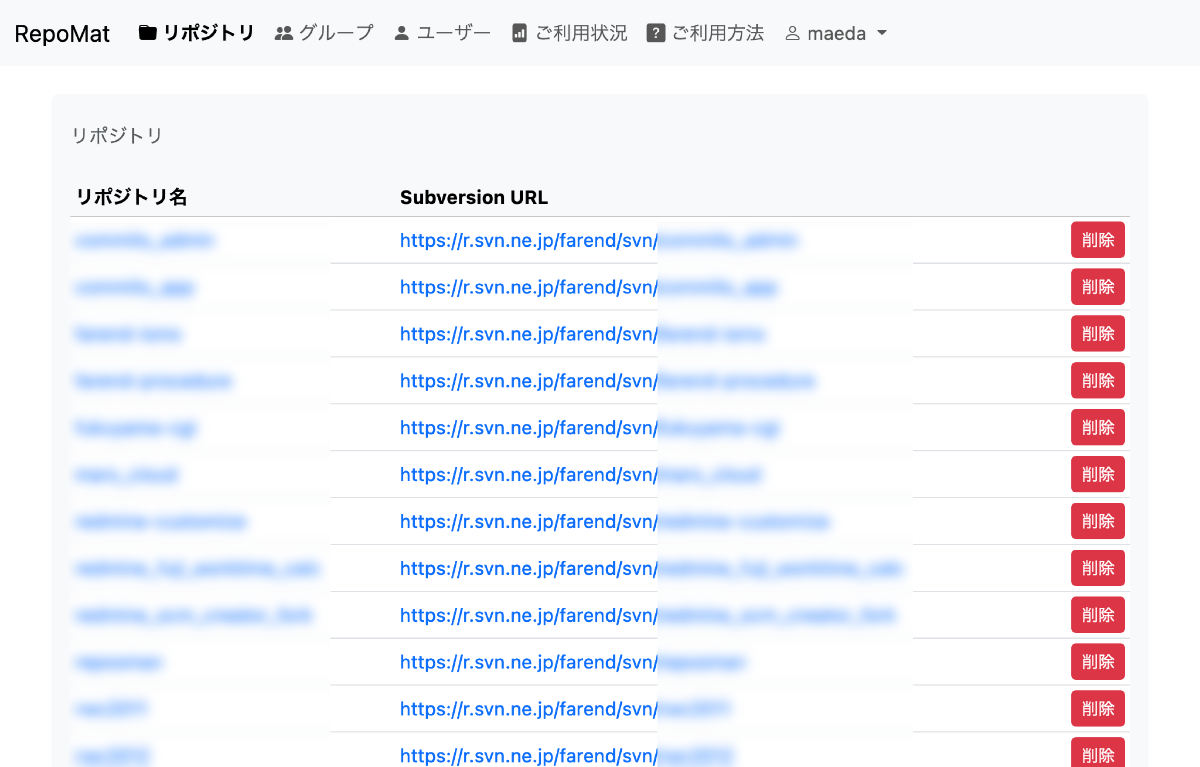Click the person outline icon next to maeda
This screenshot has height=767, width=1200.
coord(793,32)
